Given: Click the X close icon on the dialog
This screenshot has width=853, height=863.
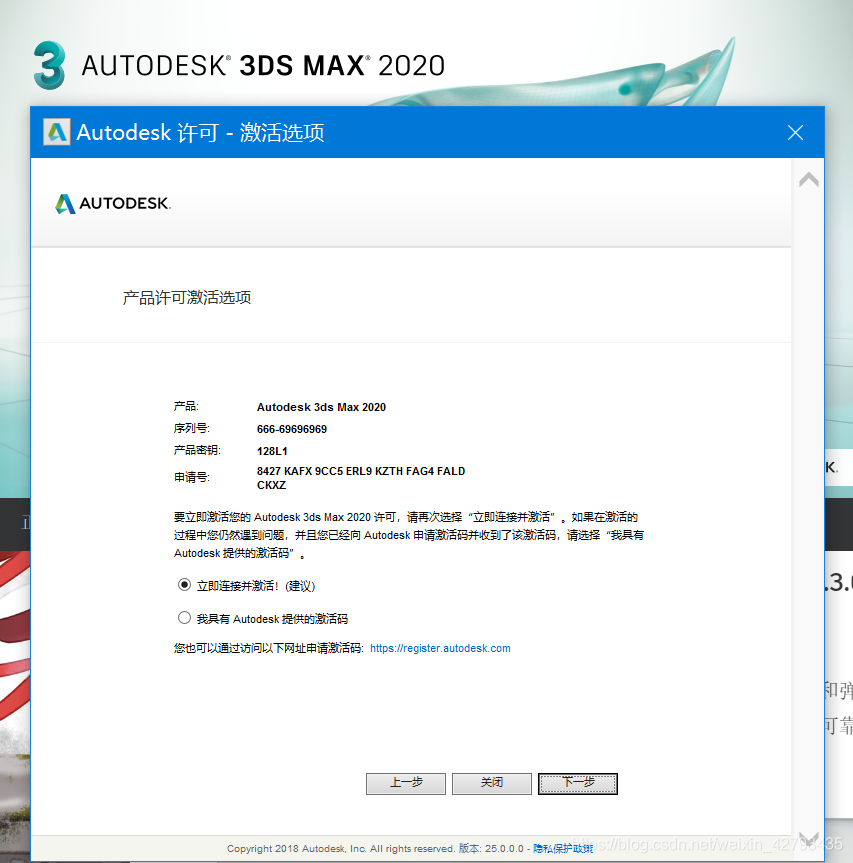Looking at the screenshot, I should (795, 131).
